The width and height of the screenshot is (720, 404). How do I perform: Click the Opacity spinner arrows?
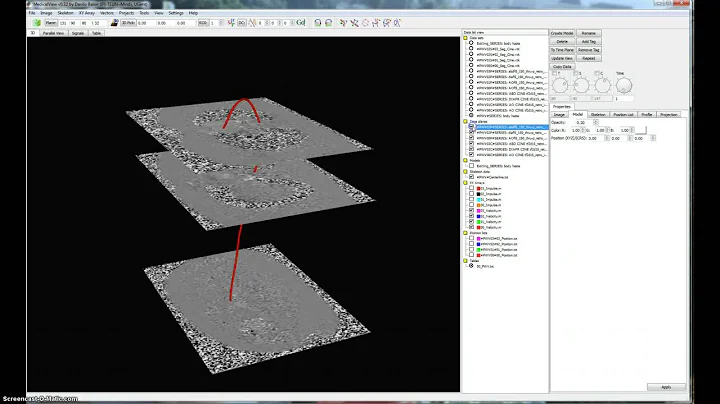coord(596,123)
